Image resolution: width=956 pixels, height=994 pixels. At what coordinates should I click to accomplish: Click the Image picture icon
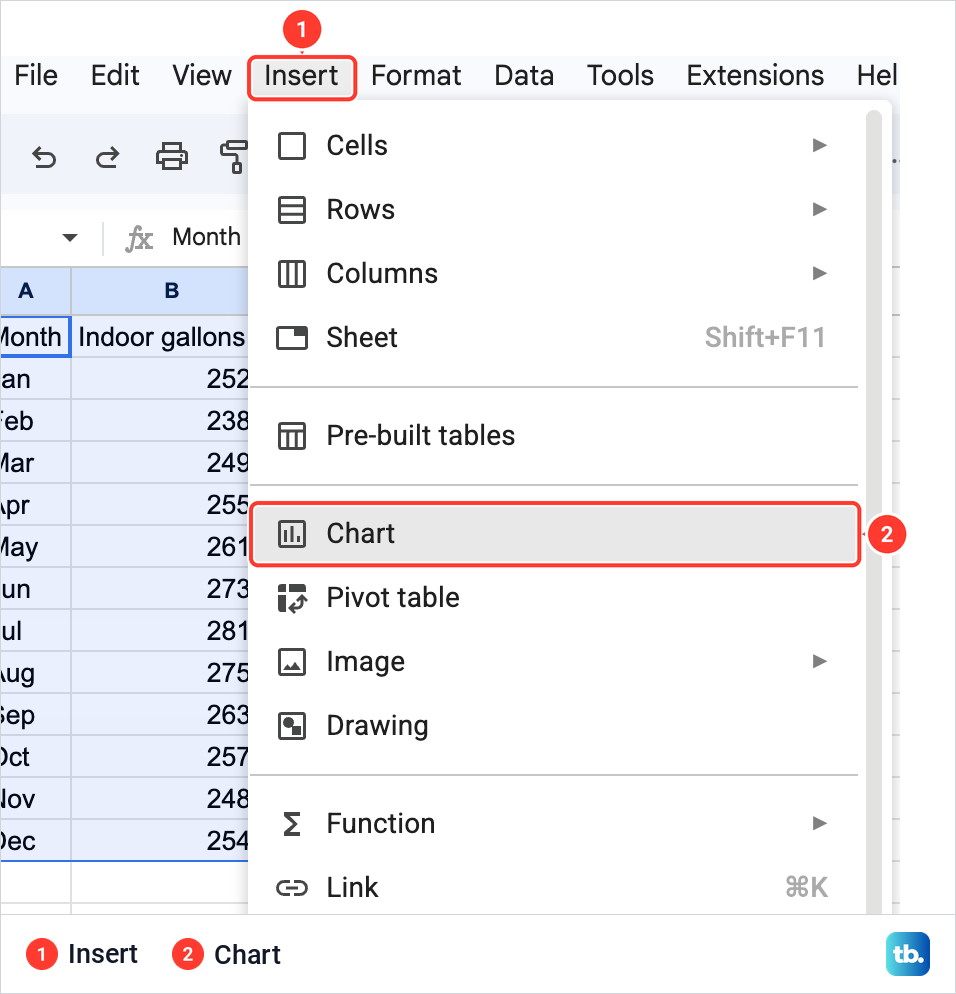[x=292, y=662]
